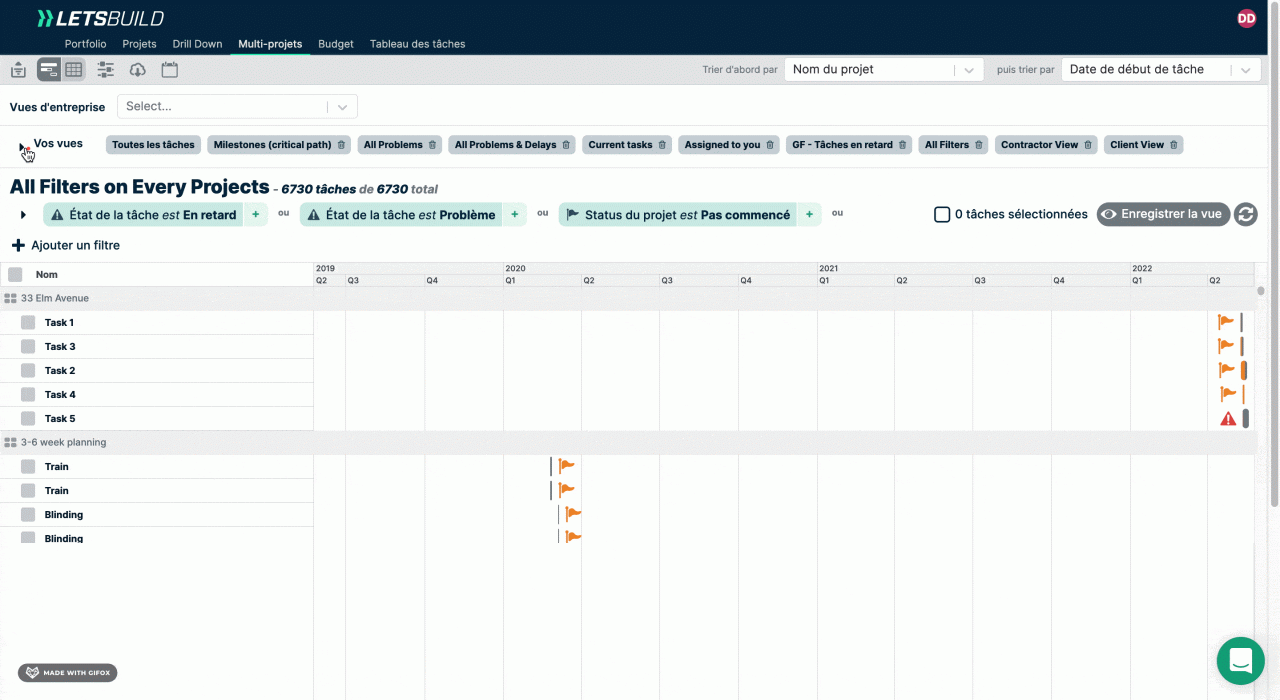Image resolution: width=1280 pixels, height=700 pixels.
Task: Switch to Gantt chart view icon
Action: [x=49, y=69]
